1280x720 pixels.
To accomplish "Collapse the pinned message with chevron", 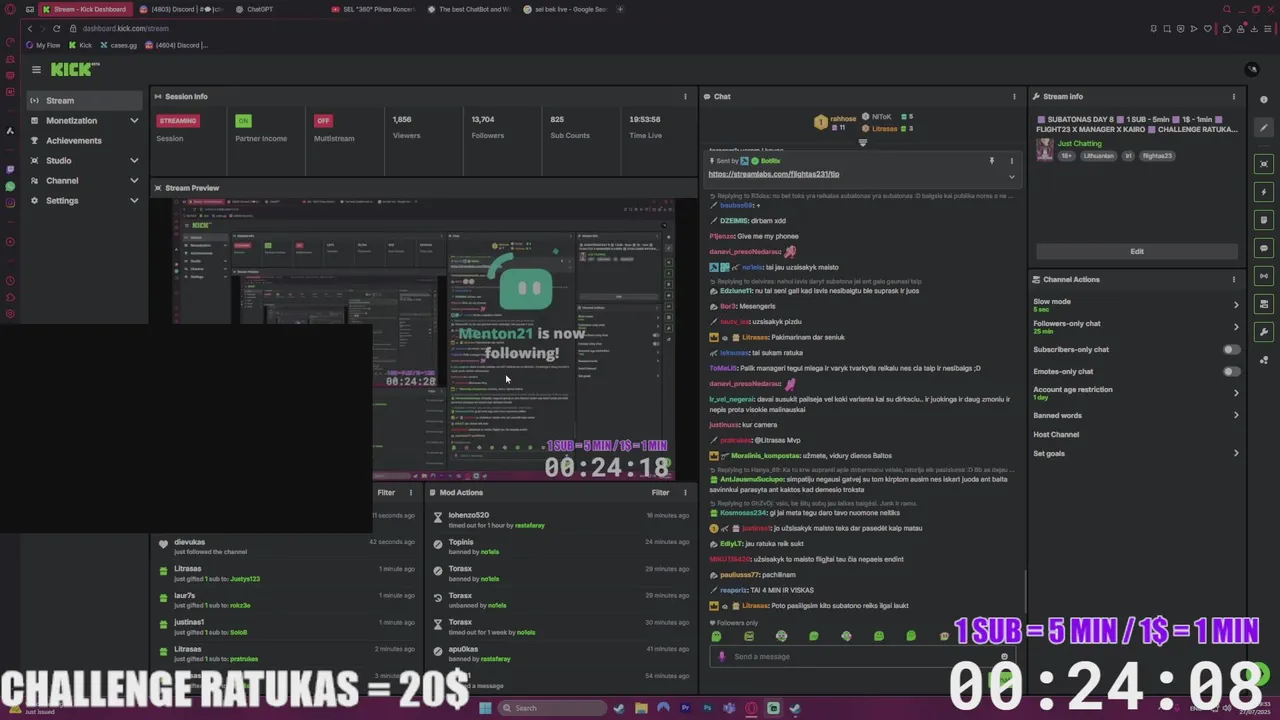I will 1011,177.
